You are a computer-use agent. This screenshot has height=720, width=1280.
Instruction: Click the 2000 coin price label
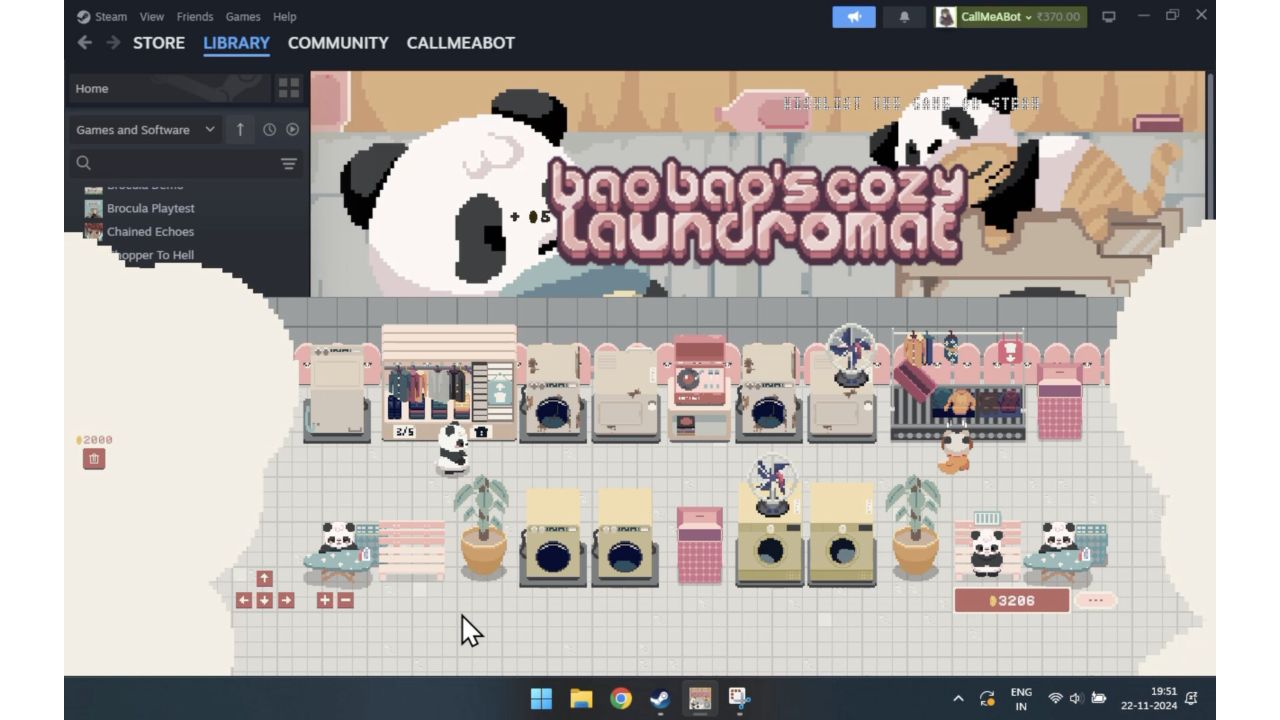click(95, 440)
